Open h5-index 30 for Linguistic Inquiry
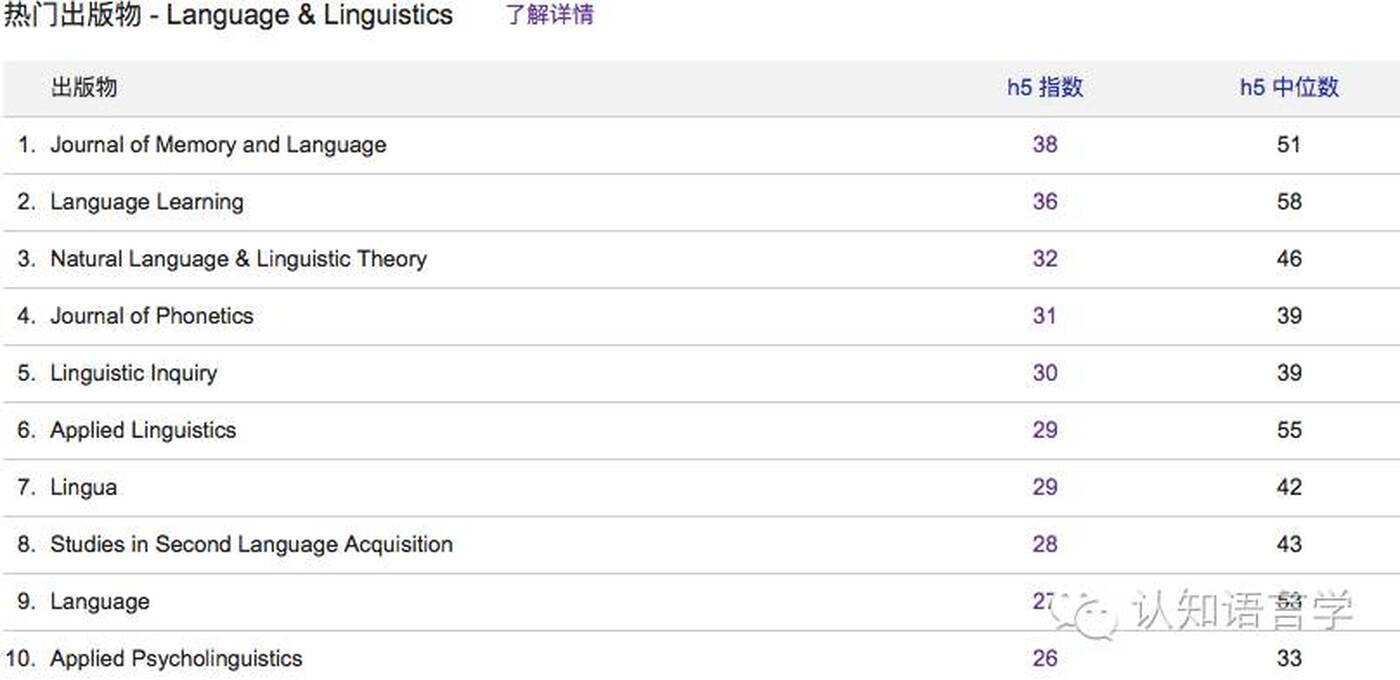 [x=1045, y=372]
